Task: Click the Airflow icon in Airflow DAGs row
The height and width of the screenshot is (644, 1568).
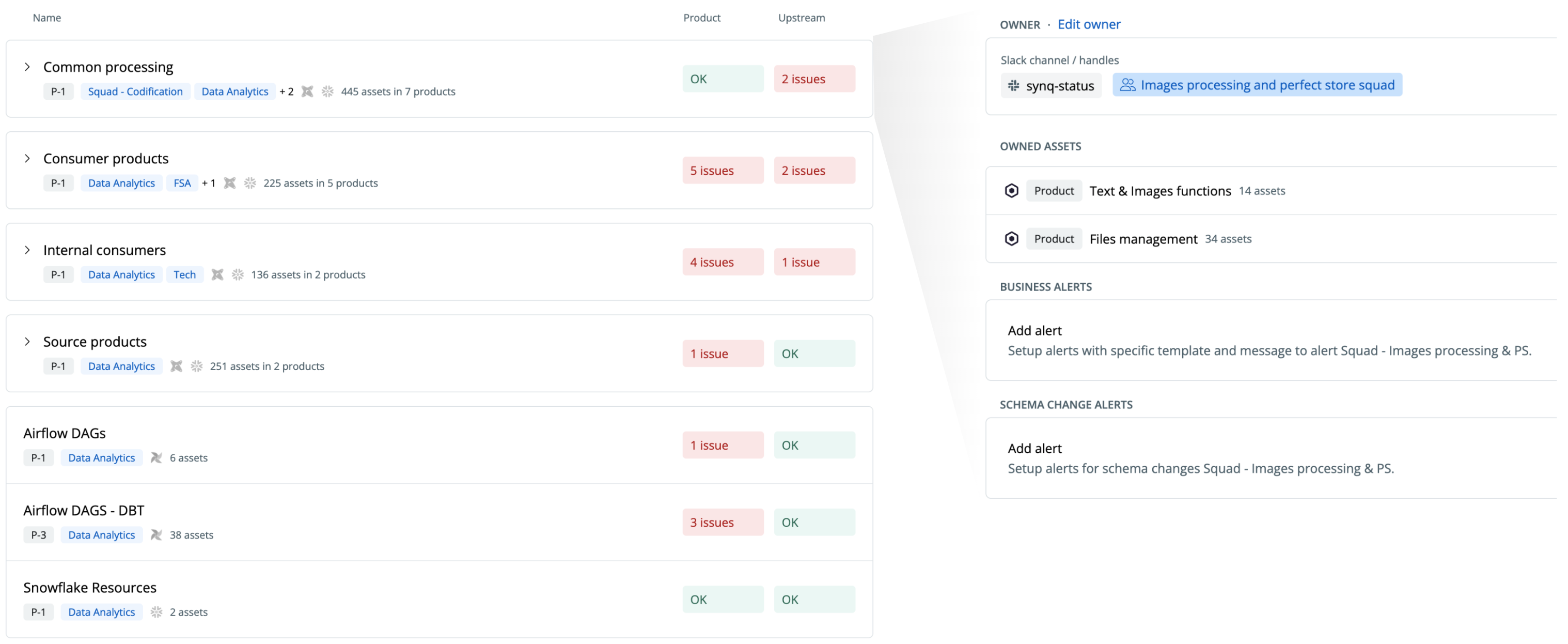Action: [156, 457]
